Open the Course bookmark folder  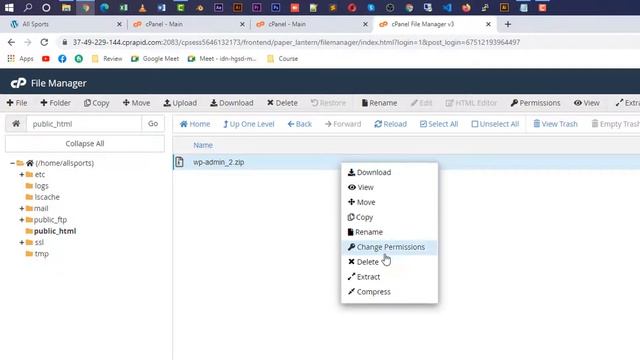(282, 59)
